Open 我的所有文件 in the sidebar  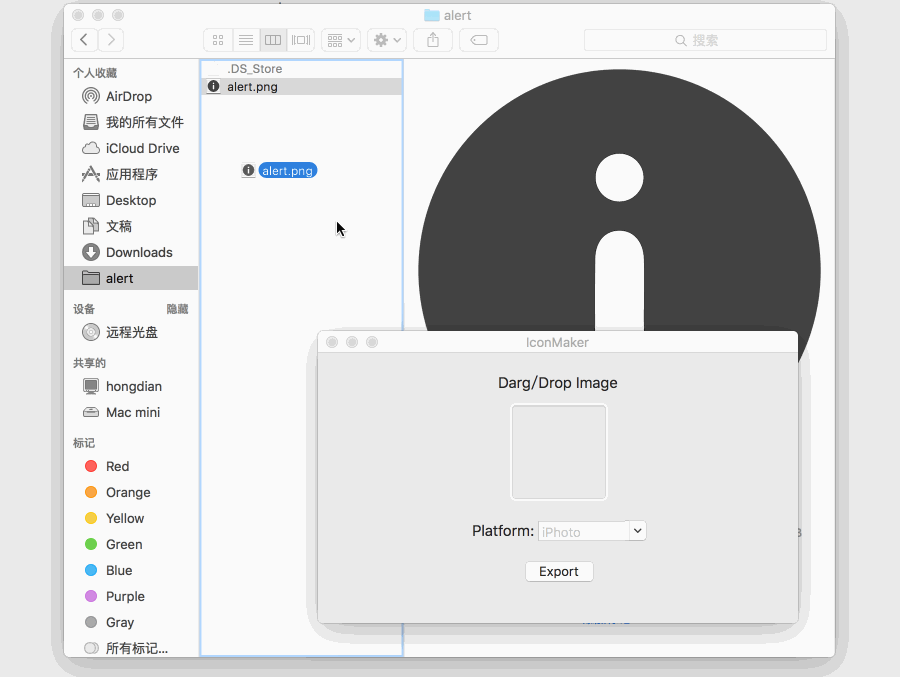[131, 122]
